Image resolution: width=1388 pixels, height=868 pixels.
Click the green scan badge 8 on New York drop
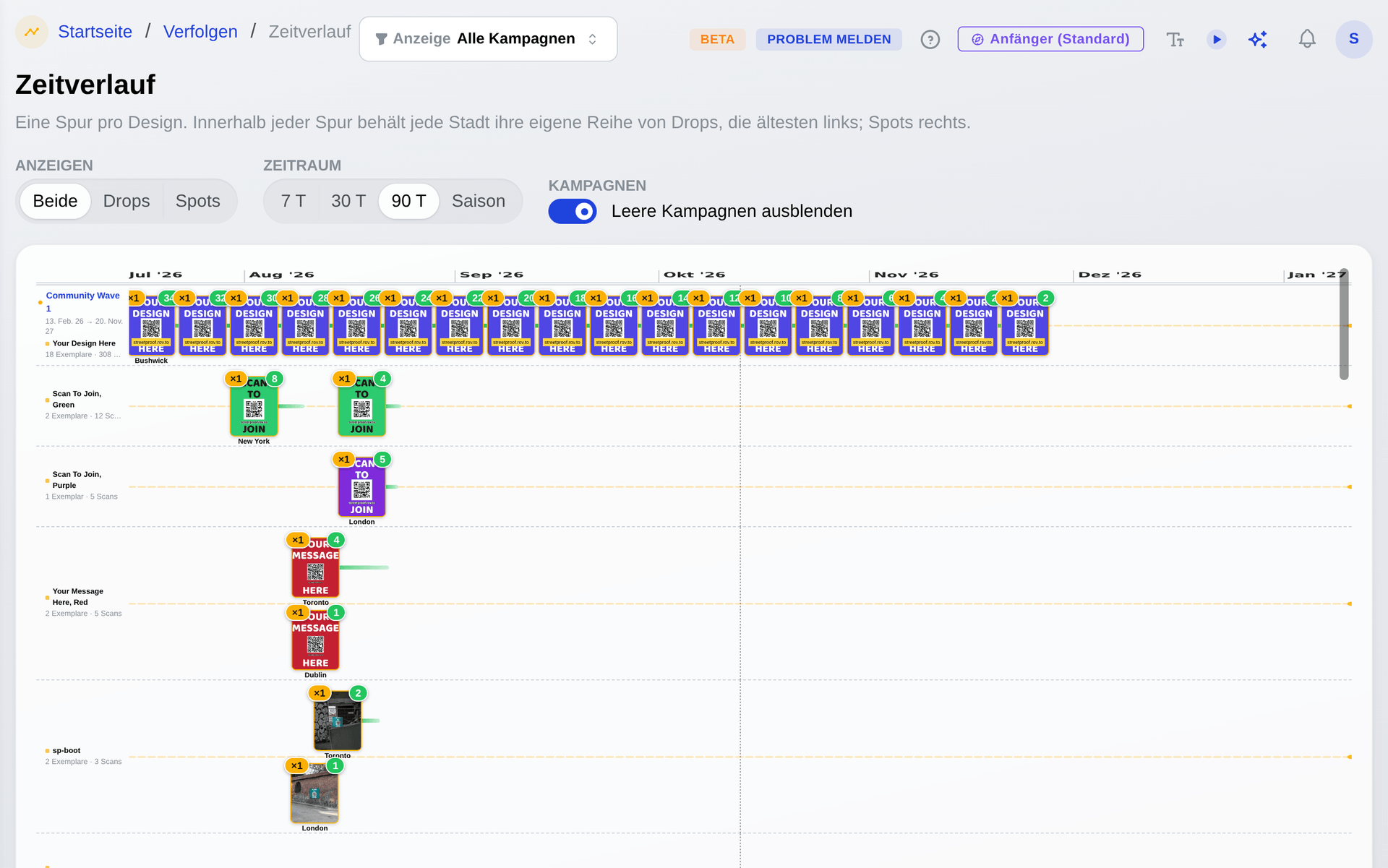(275, 379)
